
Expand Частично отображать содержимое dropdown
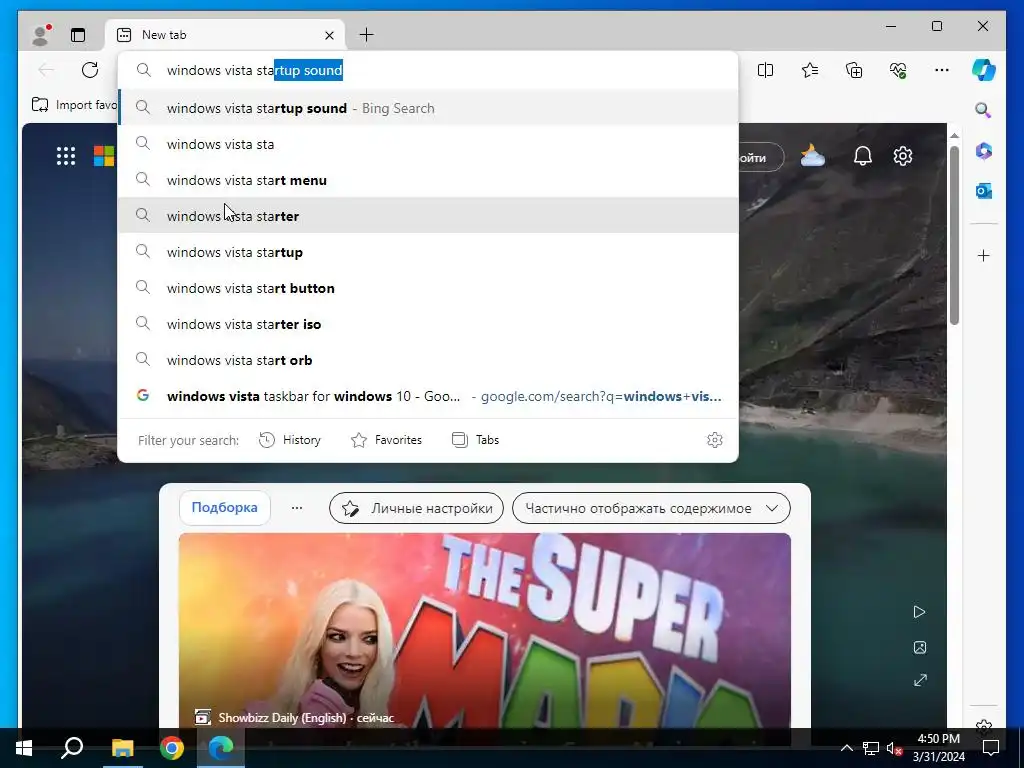[651, 508]
